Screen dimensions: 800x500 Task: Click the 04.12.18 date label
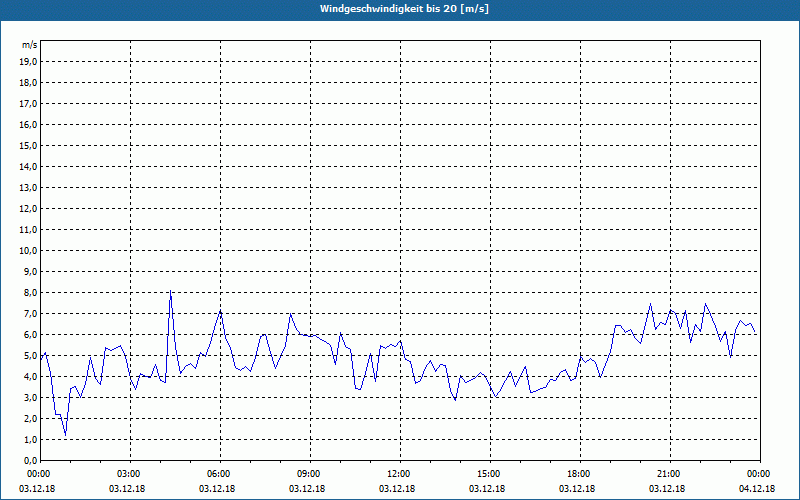(x=757, y=489)
